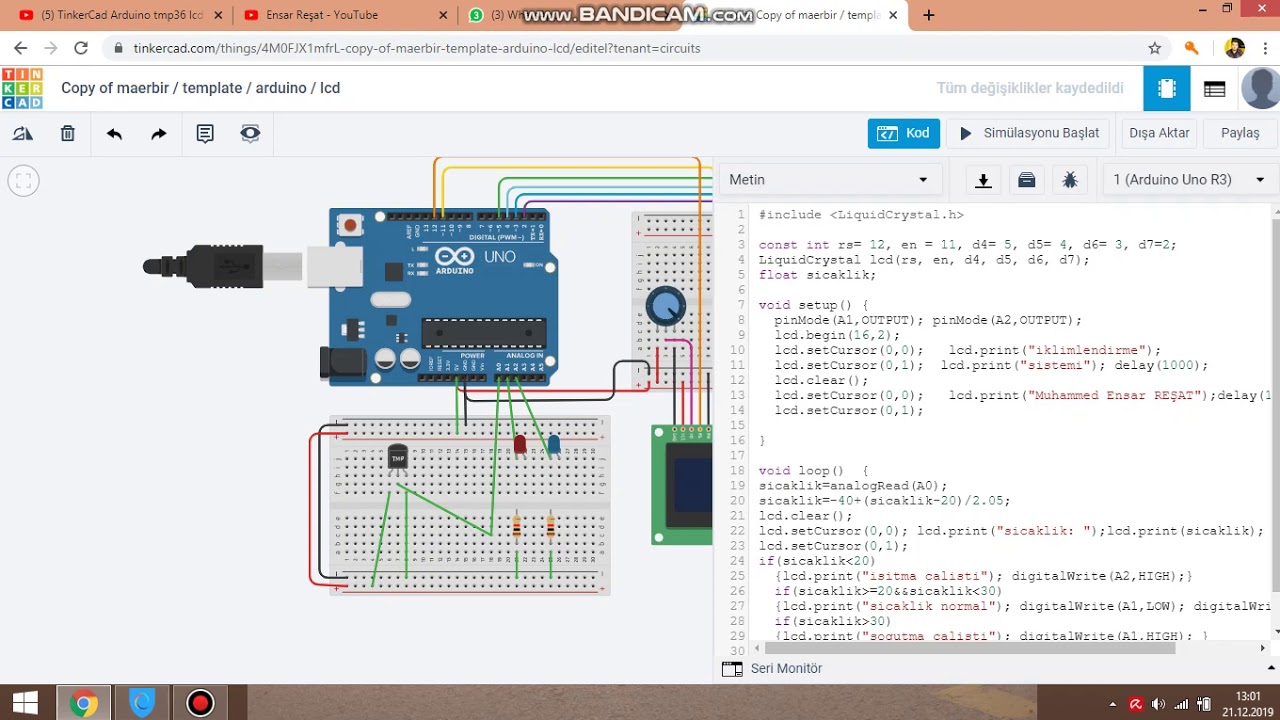
Task: Show hidden system tray icons
Action: click(1113, 704)
